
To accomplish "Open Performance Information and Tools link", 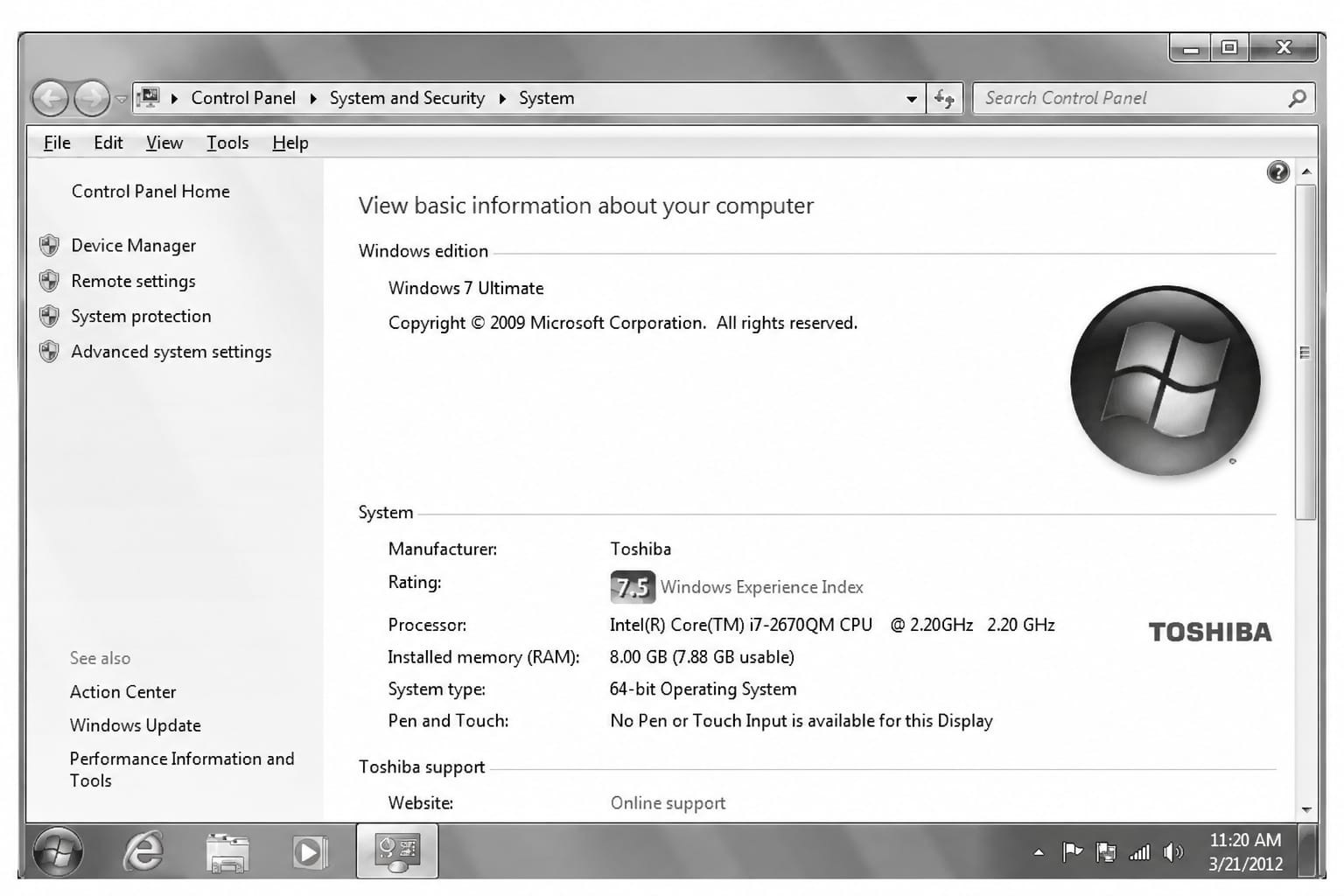I will click(x=182, y=769).
